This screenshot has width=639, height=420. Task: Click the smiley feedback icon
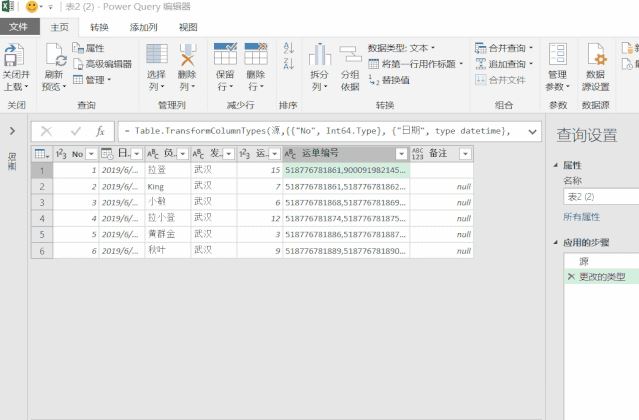[x=31, y=7]
